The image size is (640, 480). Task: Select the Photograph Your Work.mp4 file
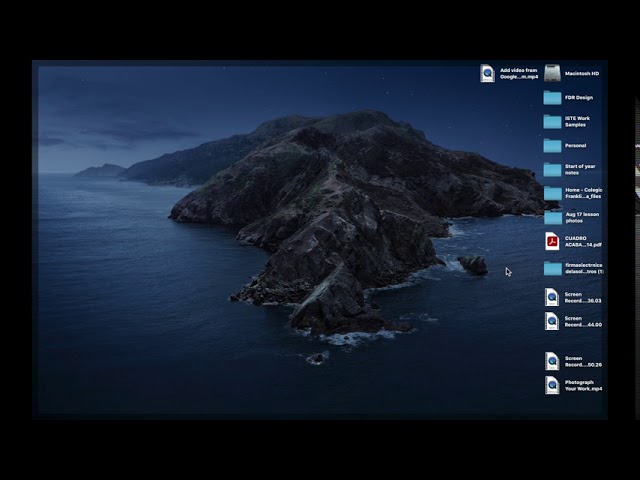pyautogui.click(x=552, y=385)
